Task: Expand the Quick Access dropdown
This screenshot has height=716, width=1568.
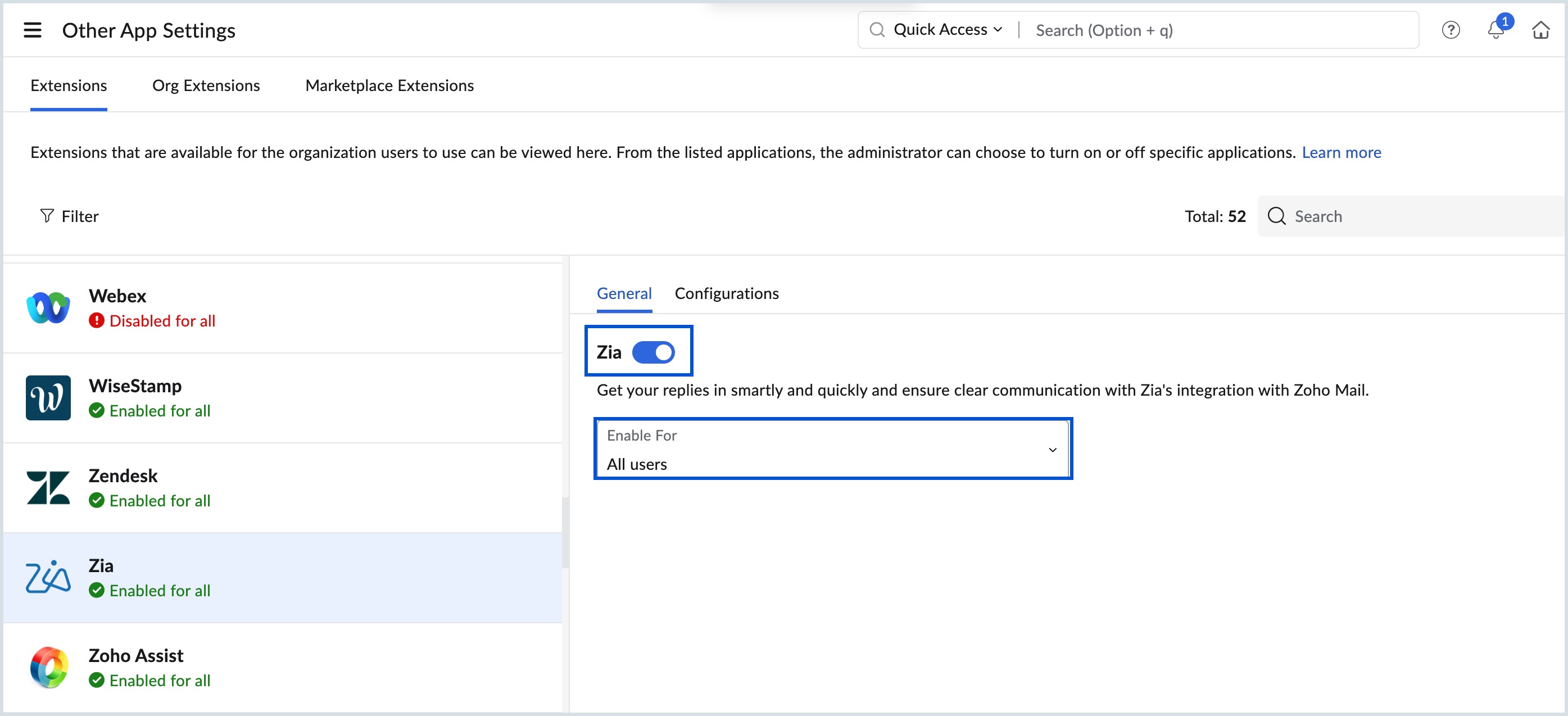Action: click(x=947, y=30)
